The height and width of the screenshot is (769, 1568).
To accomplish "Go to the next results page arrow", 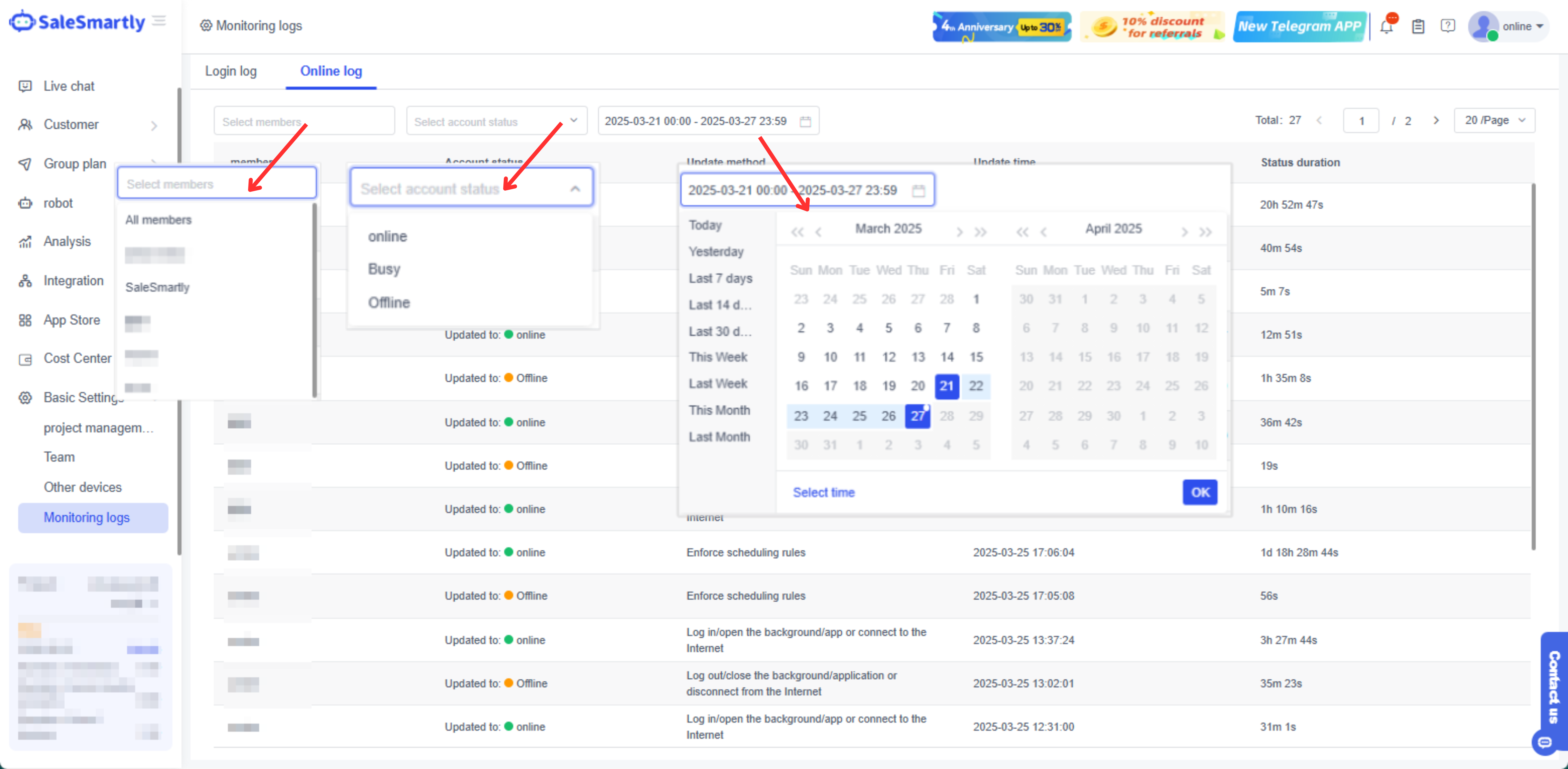I will (1436, 120).
